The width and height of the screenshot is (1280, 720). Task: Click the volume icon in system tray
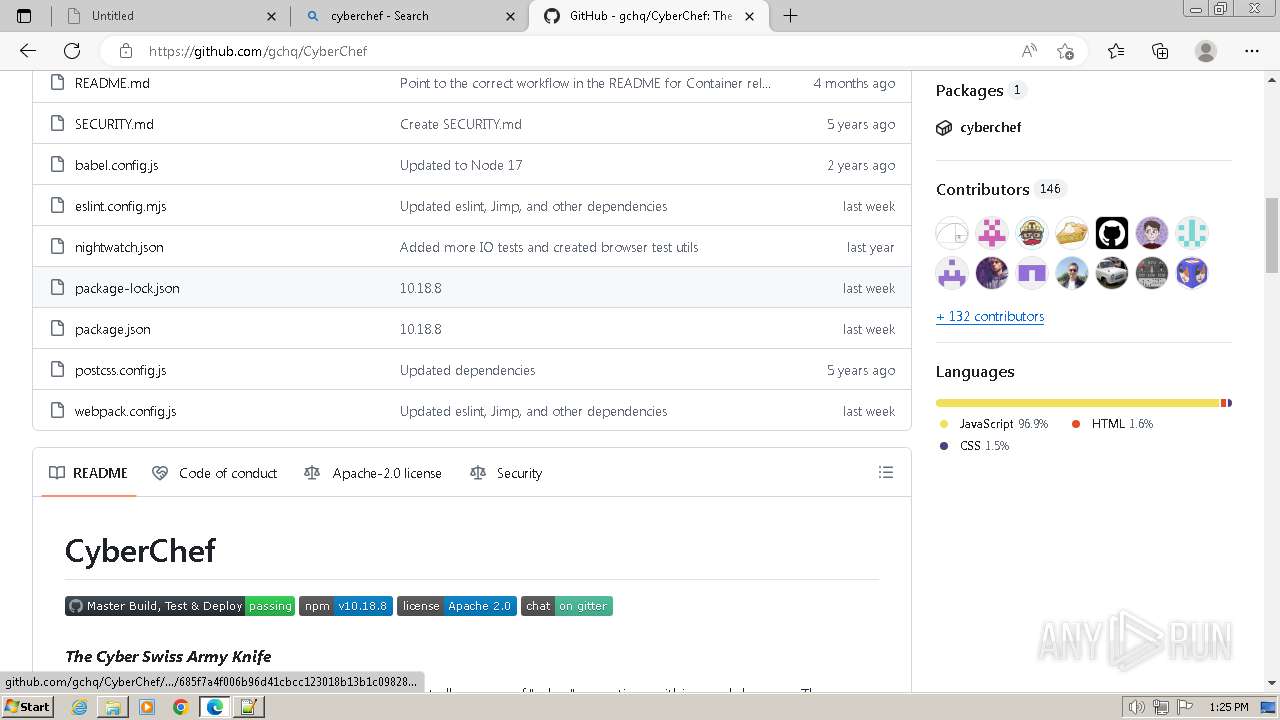pos(1137,707)
